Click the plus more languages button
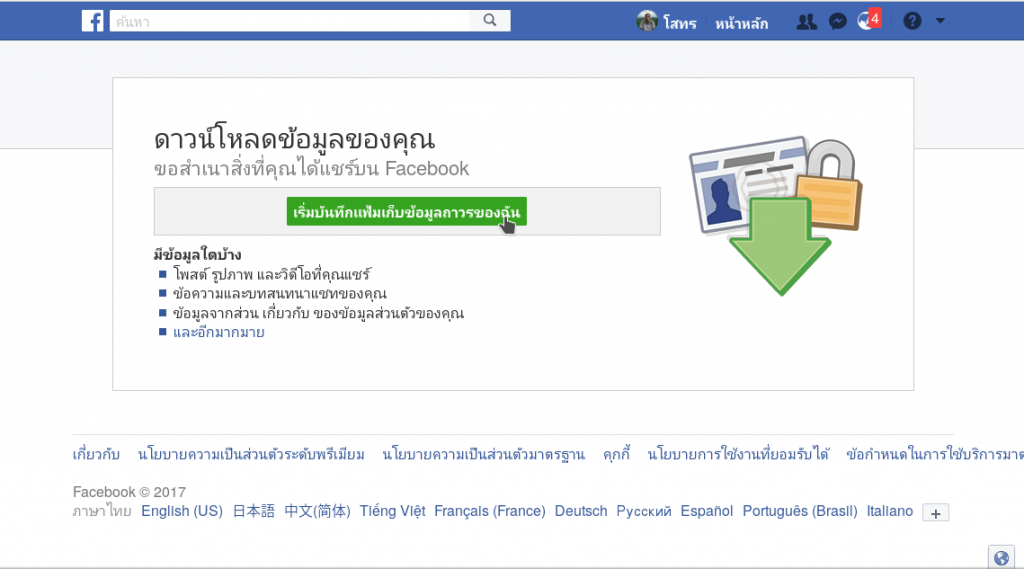The image size is (1024, 569). click(x=935, y=513)
